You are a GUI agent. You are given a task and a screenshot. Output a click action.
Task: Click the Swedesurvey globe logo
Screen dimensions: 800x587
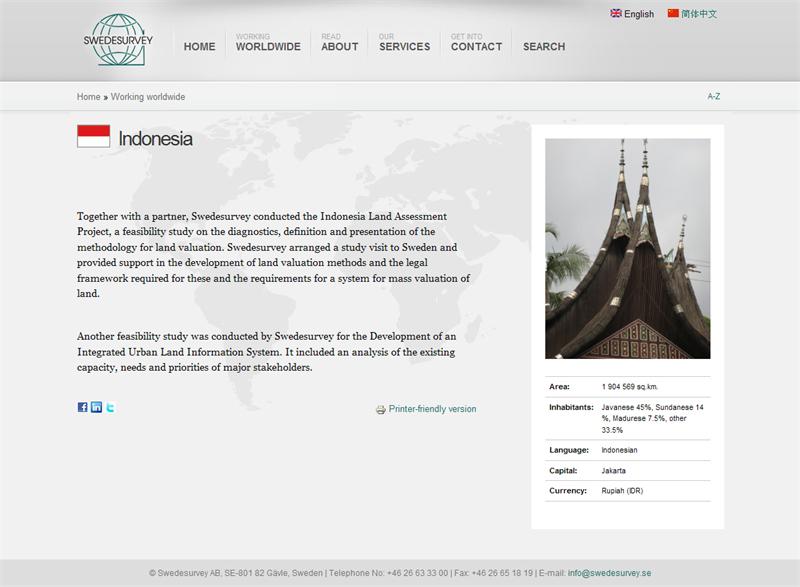[x=118, y=40]
